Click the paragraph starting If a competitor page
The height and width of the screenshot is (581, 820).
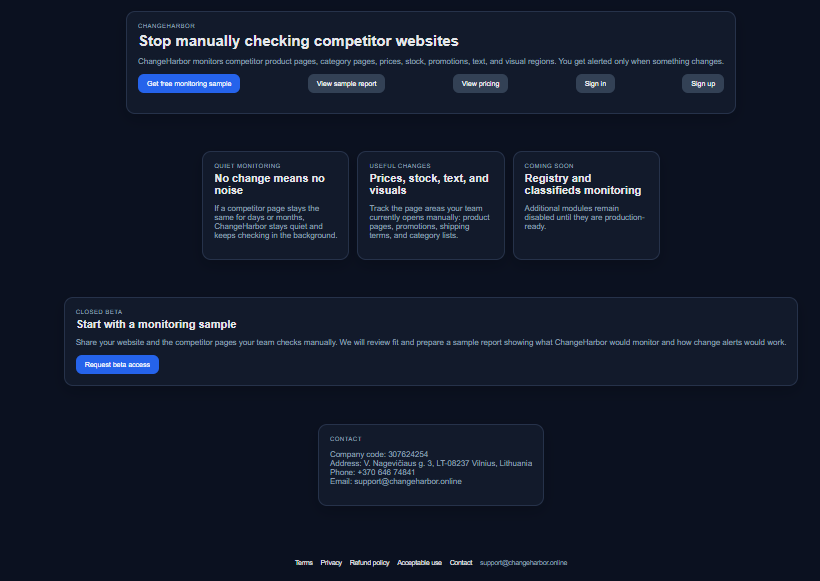[276, 222]
